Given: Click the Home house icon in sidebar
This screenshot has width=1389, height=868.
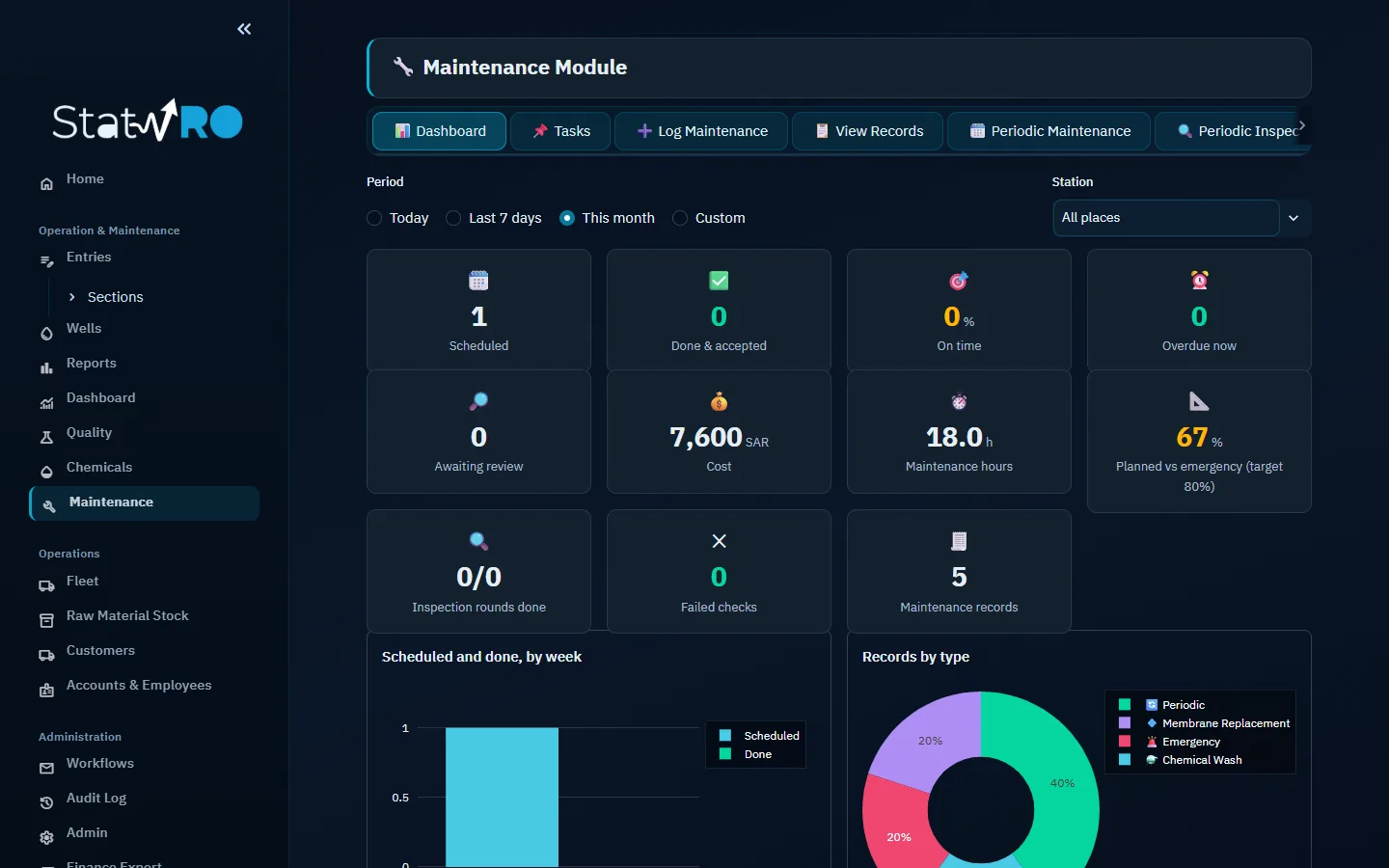Looking at the screenshot, I should click(46, 183).
